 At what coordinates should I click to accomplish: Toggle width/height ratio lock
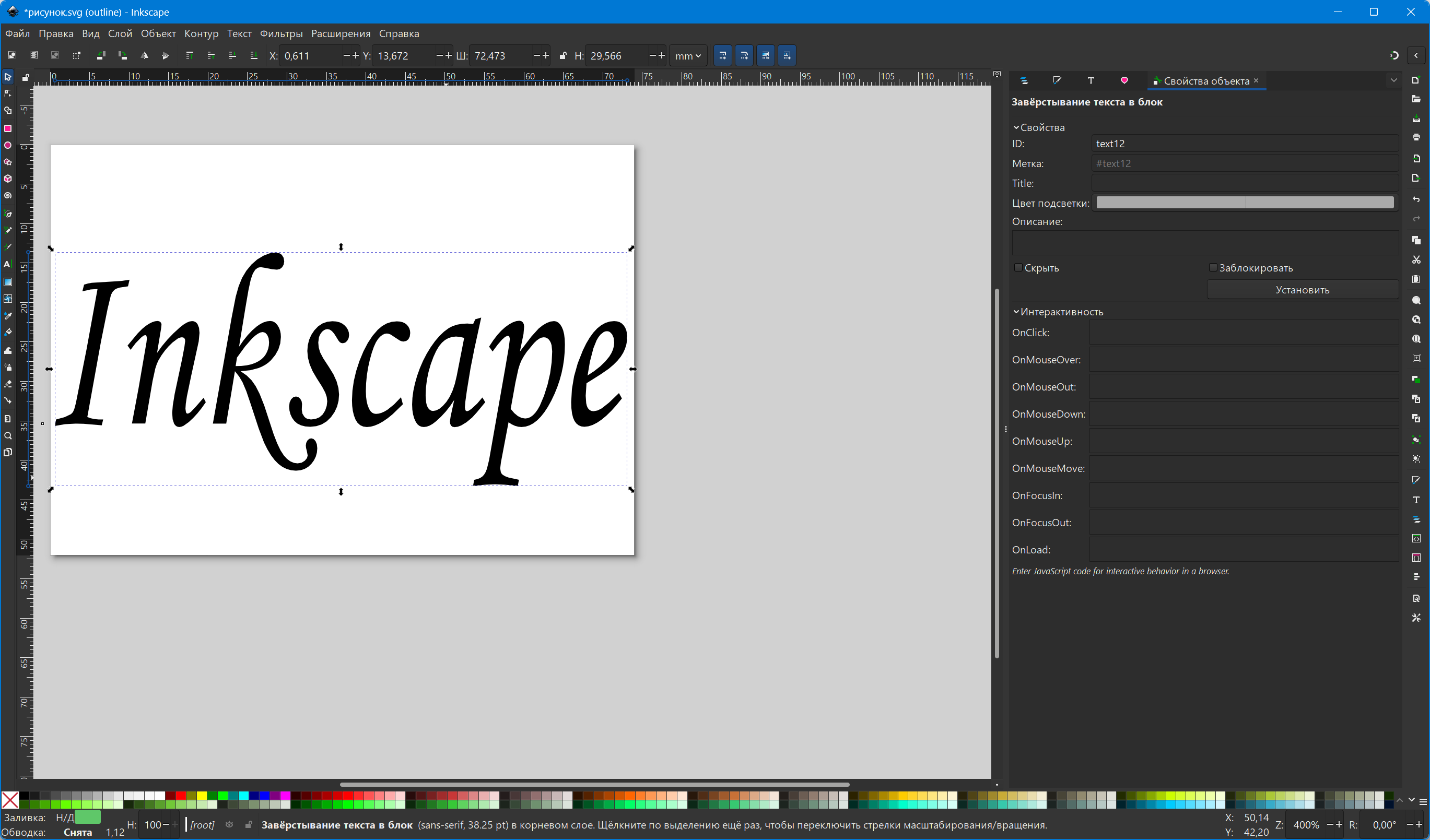tap(562, 55)
